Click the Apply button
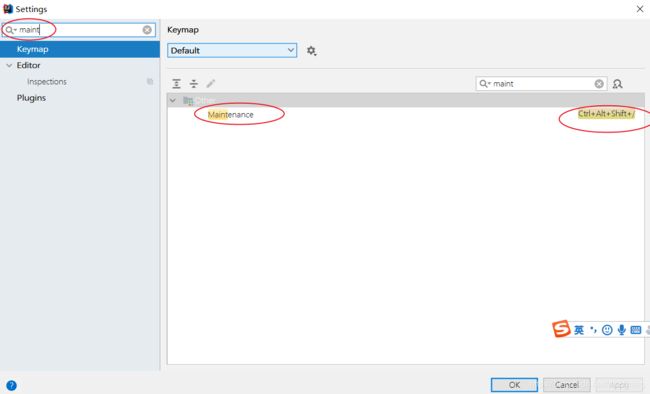The image size is (650, 394). 619,385
